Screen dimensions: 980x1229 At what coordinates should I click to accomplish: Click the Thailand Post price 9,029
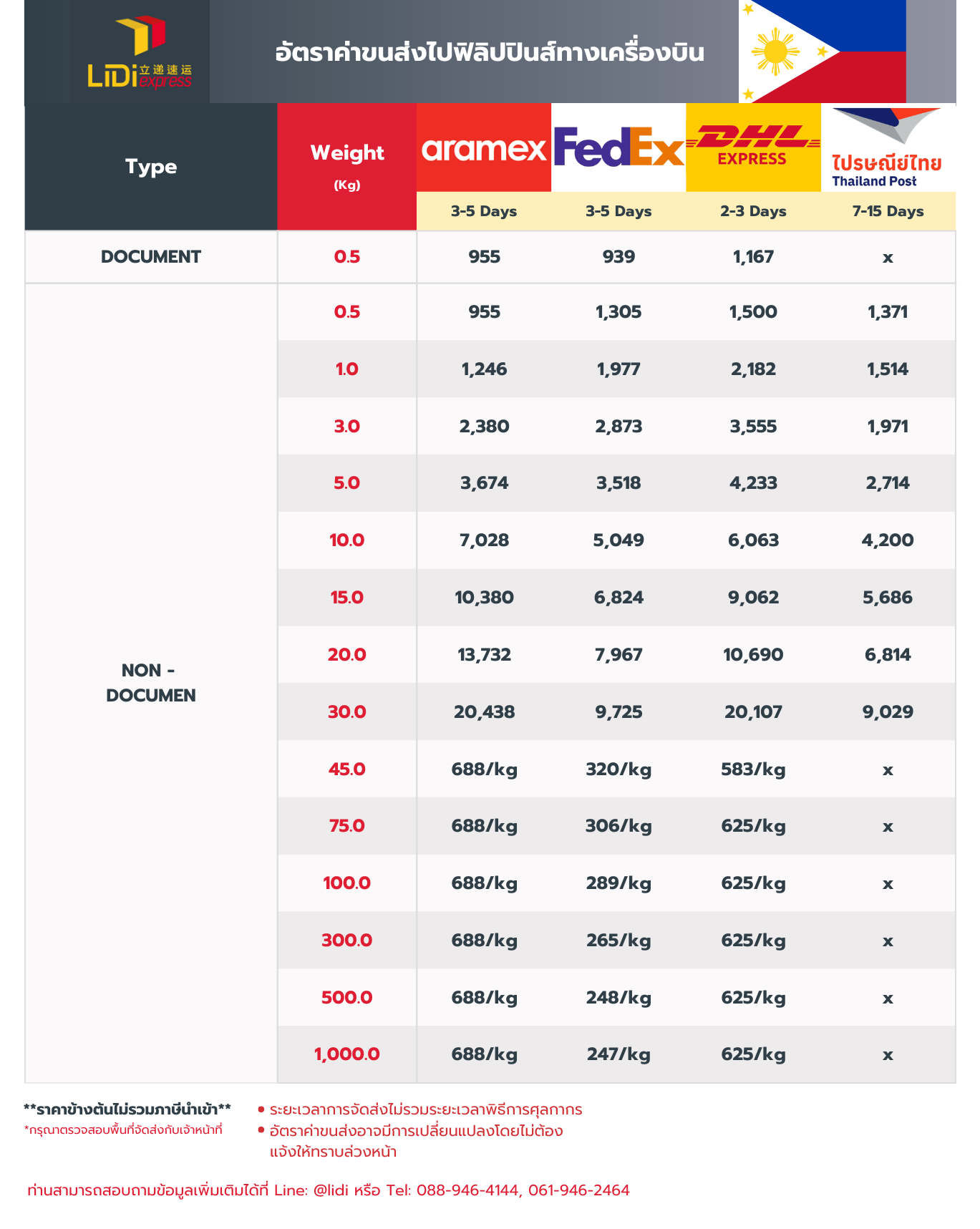coord(888,712)
